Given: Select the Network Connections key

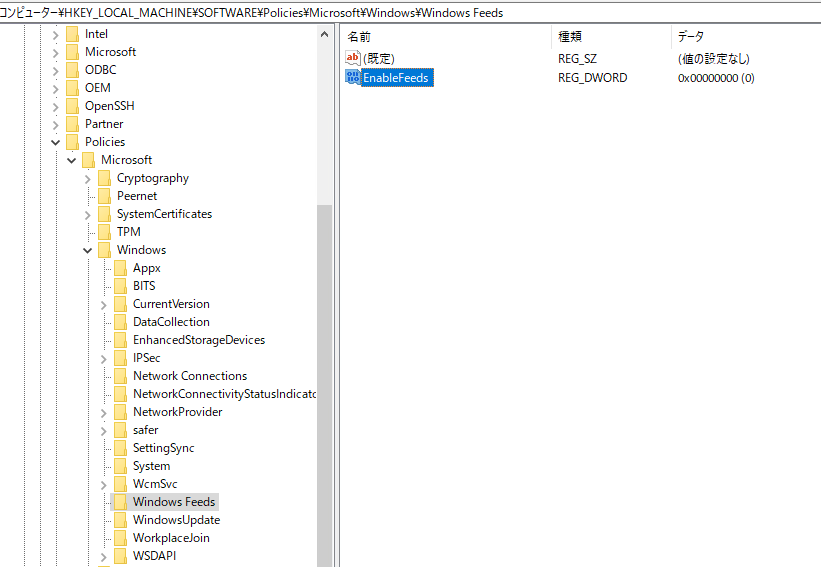Looking at the screenshot, I should point(190,376).
